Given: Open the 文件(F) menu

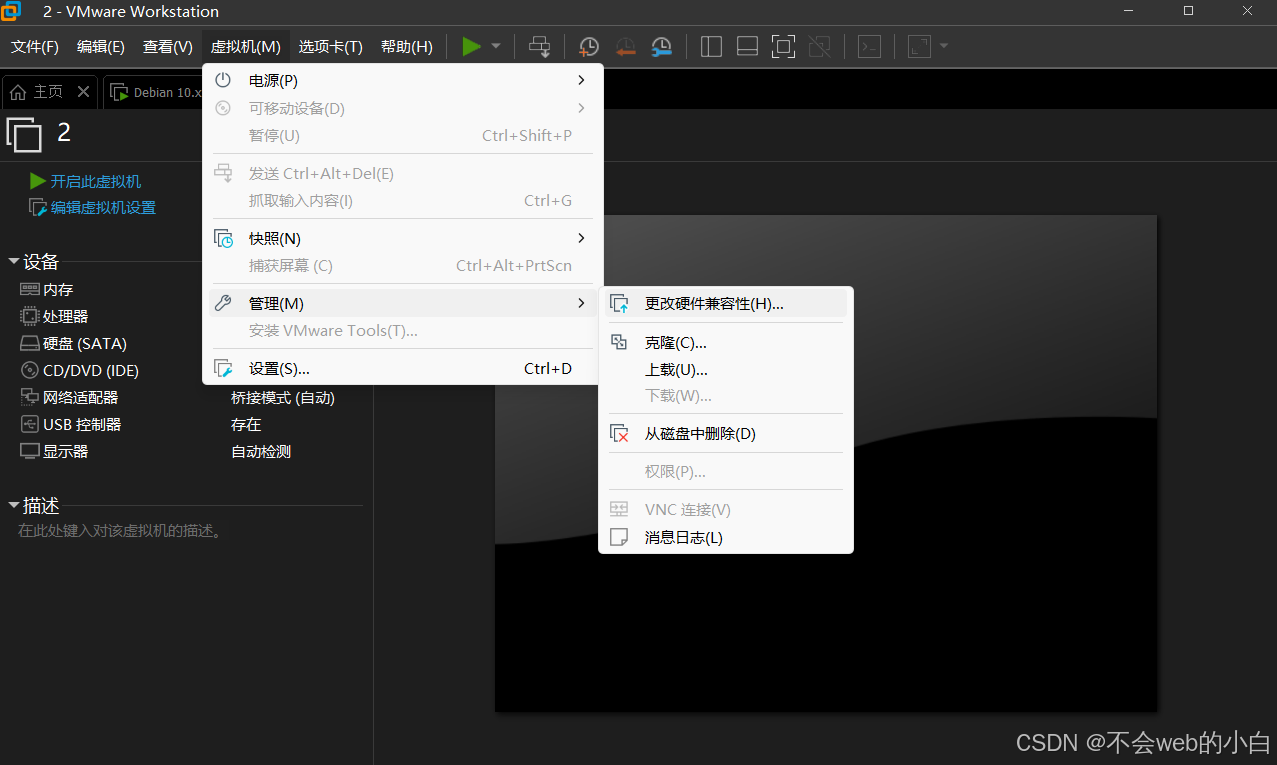Looking at the screenshot, I should point(35,47).
